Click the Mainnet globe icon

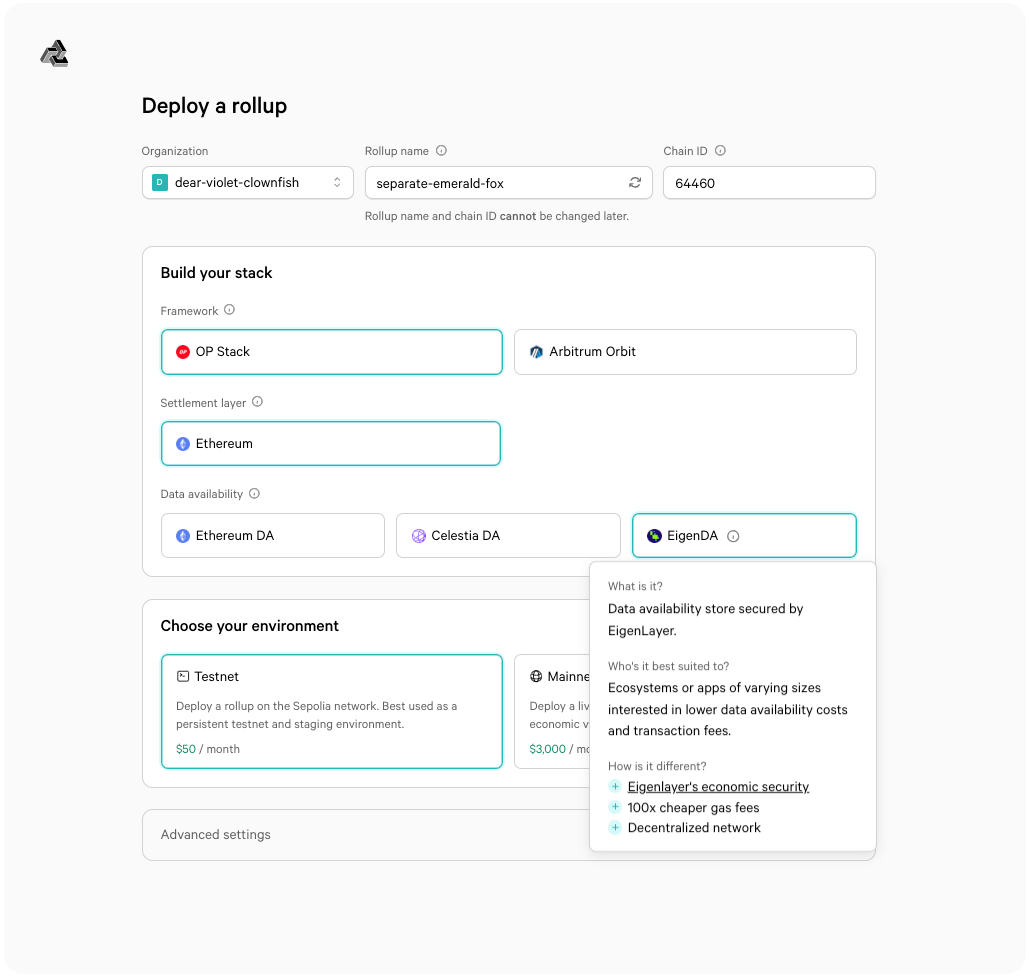click(536, 676)
